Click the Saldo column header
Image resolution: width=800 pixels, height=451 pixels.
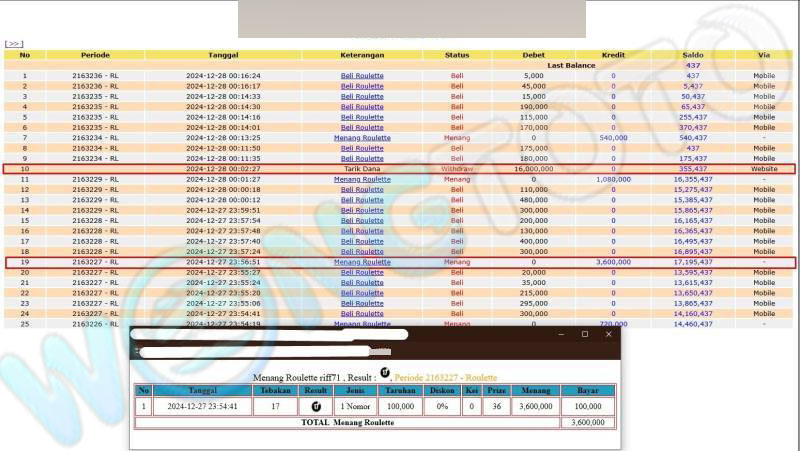[x=692, y=55]
